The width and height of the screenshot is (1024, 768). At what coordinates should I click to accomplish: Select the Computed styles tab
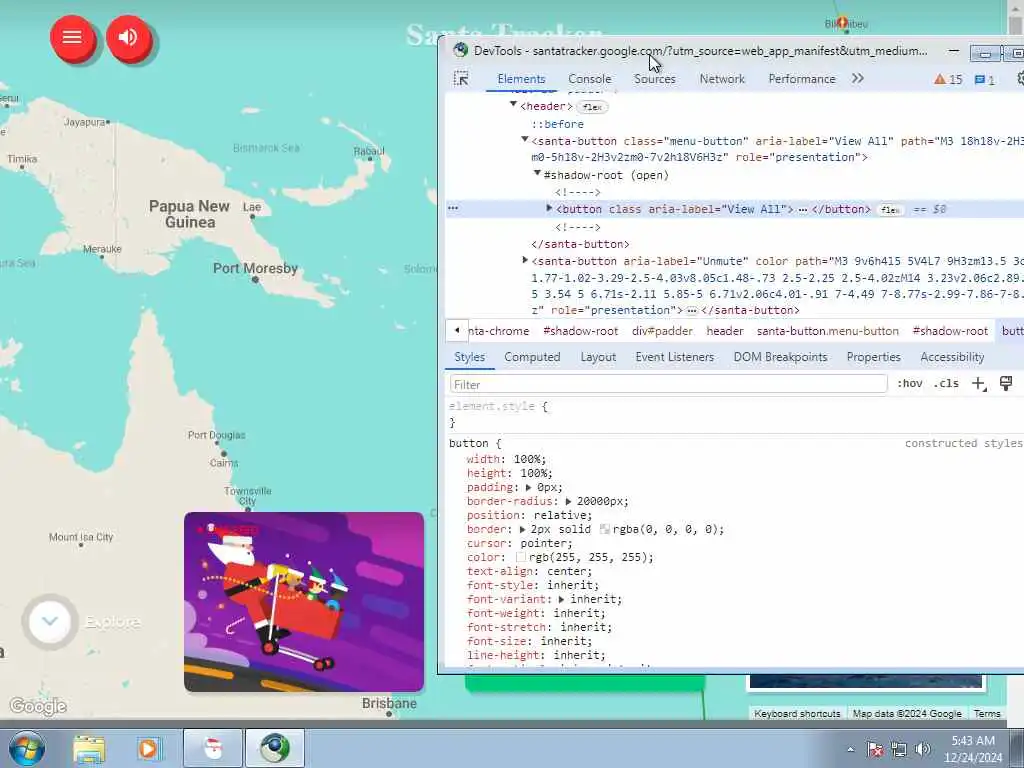coord(532,357)
